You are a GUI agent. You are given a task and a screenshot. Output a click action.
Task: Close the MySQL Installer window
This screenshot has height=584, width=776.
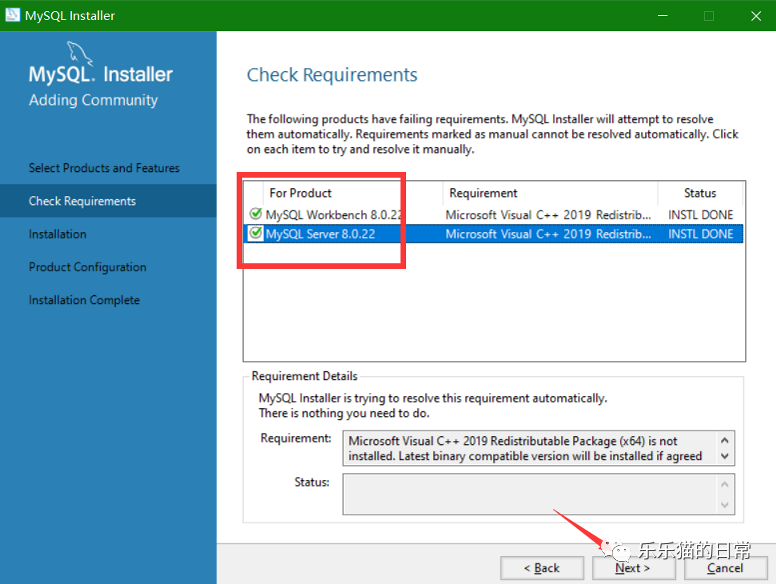point(756,15)
